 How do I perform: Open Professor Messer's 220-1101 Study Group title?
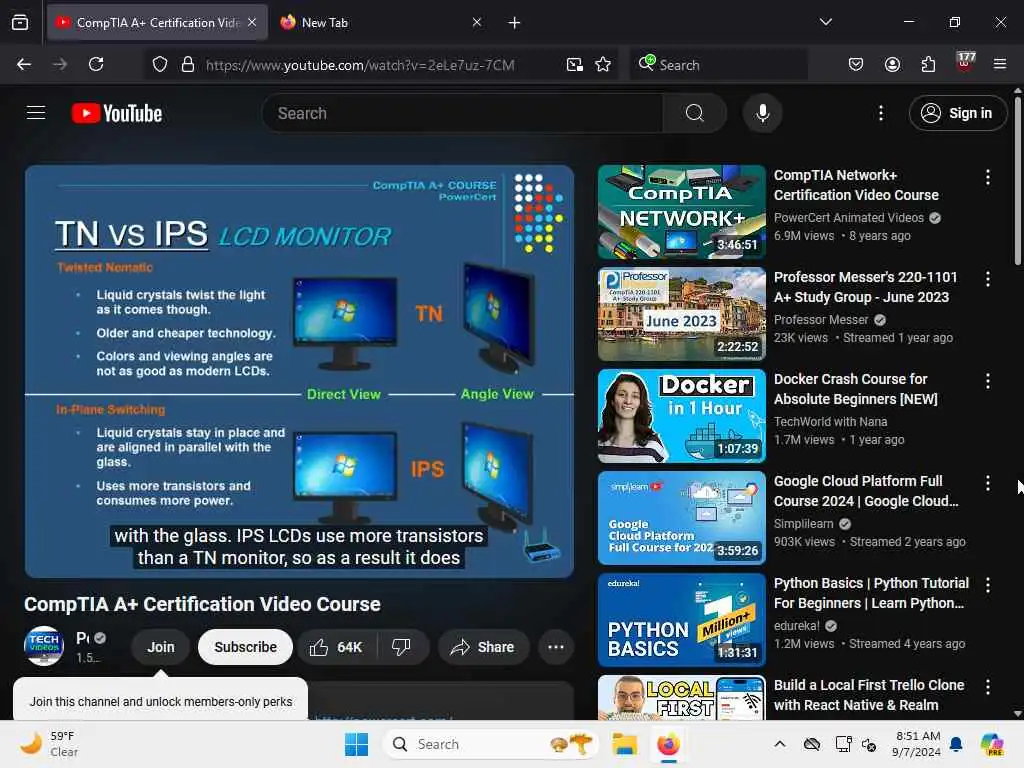(865, 287)
